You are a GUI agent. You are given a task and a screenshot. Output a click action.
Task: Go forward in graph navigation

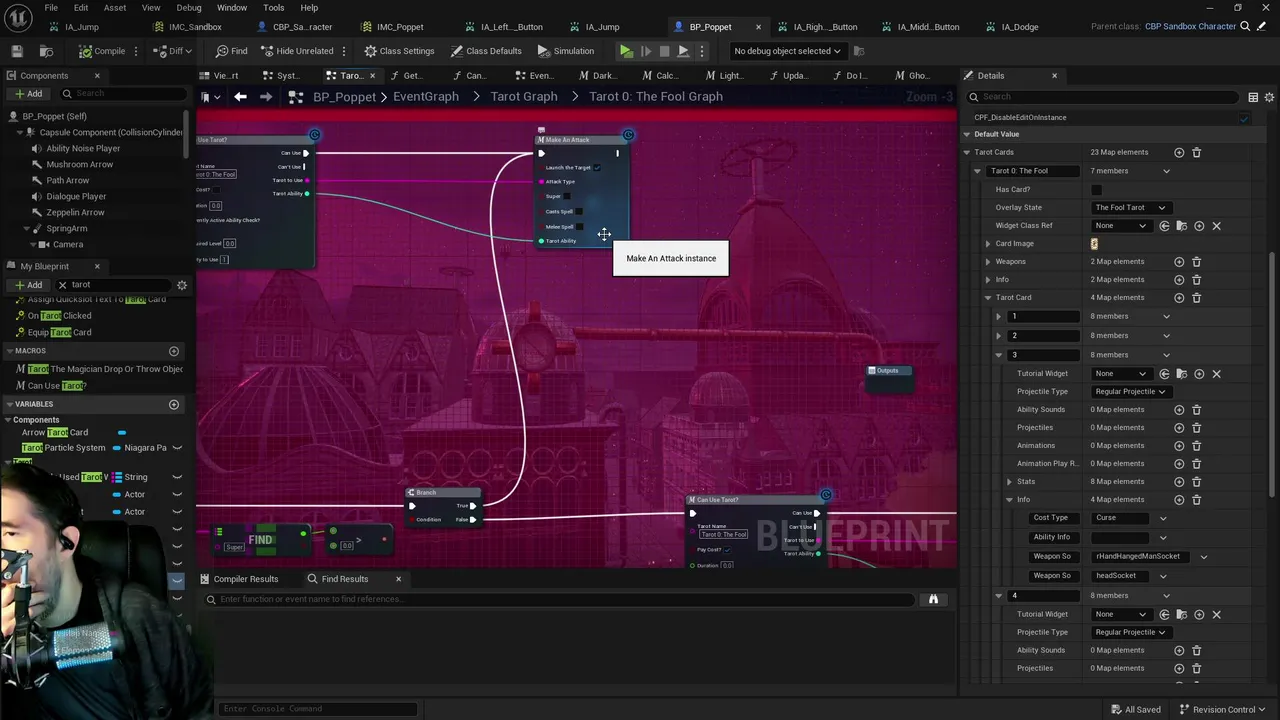pyautogui.click(x=266, y=97)
